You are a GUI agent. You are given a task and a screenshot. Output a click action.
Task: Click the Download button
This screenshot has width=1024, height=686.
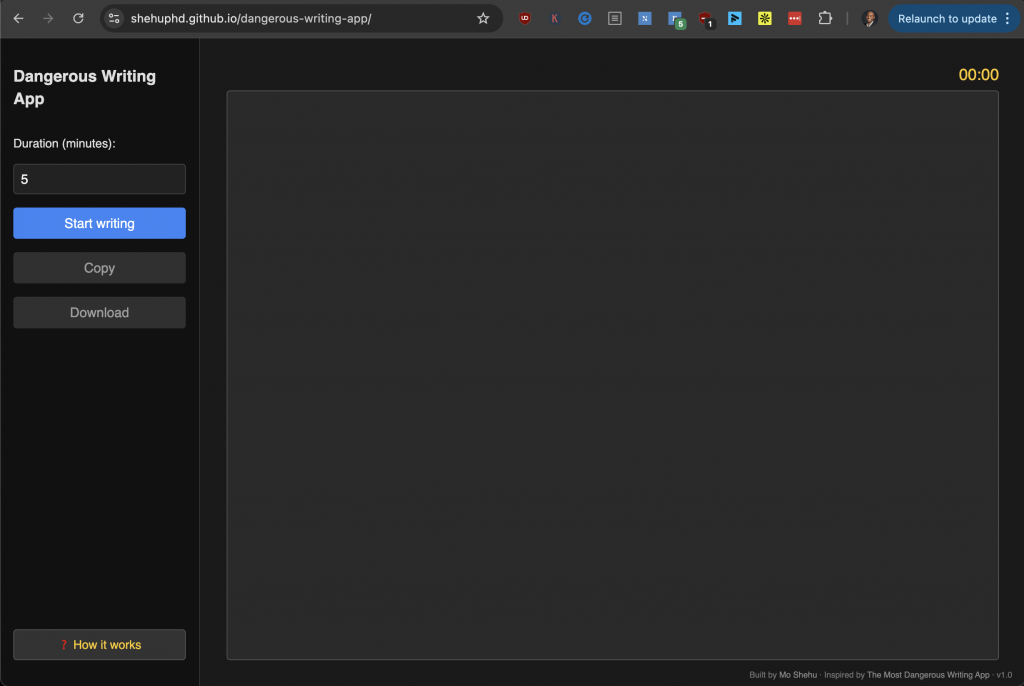click(x=99, y=312)
